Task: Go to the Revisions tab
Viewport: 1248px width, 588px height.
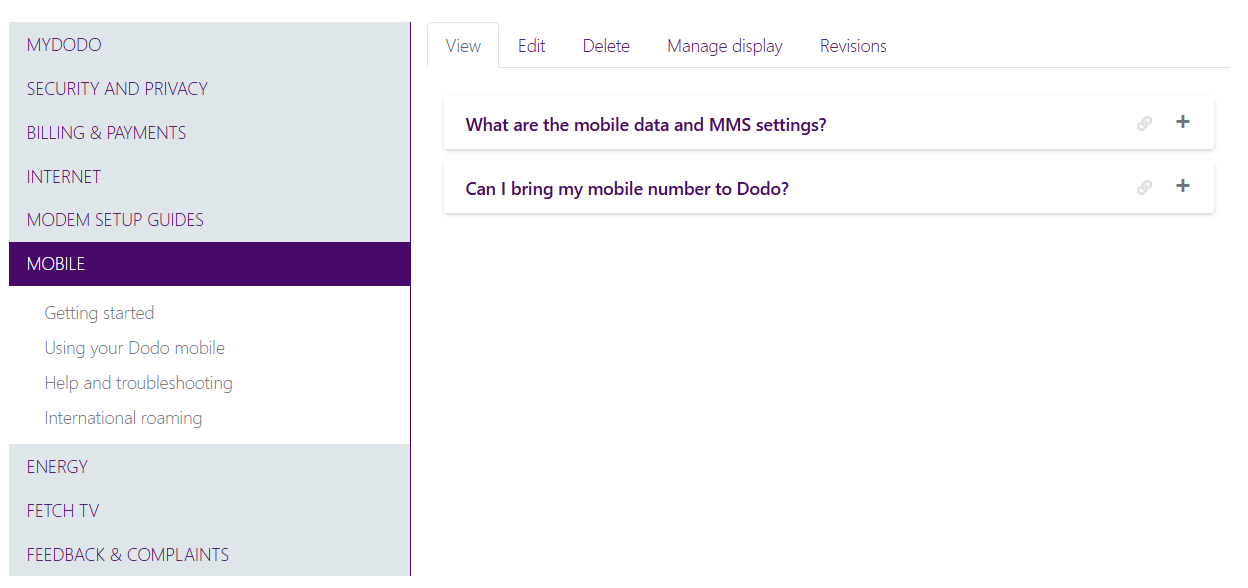Action: [x=853, y=46]
